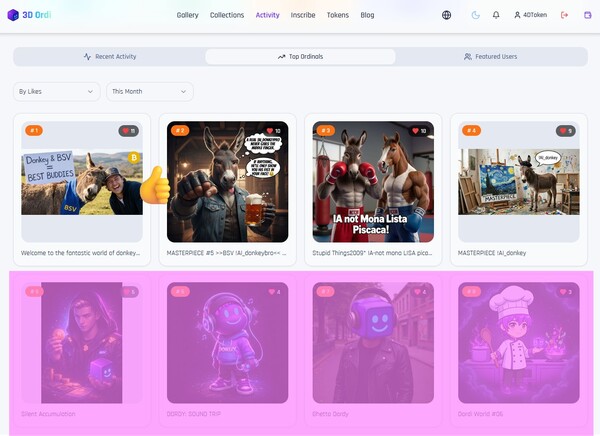Like the #2 MASTERPIECE #5 heart
600x436 pixels.
coord(270,131)
